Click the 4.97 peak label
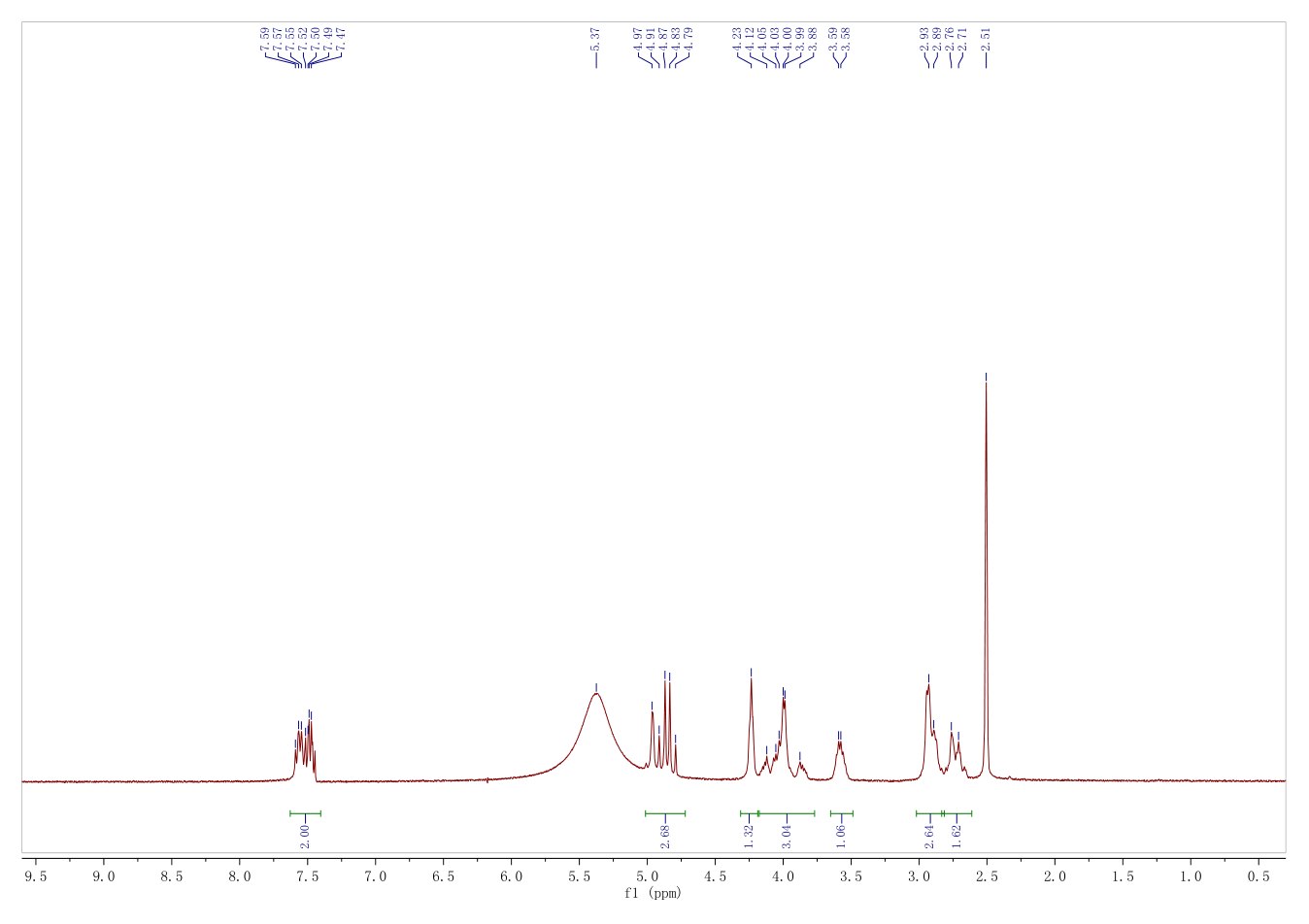This screenshot has height=924, width=1309. [638, 40]
